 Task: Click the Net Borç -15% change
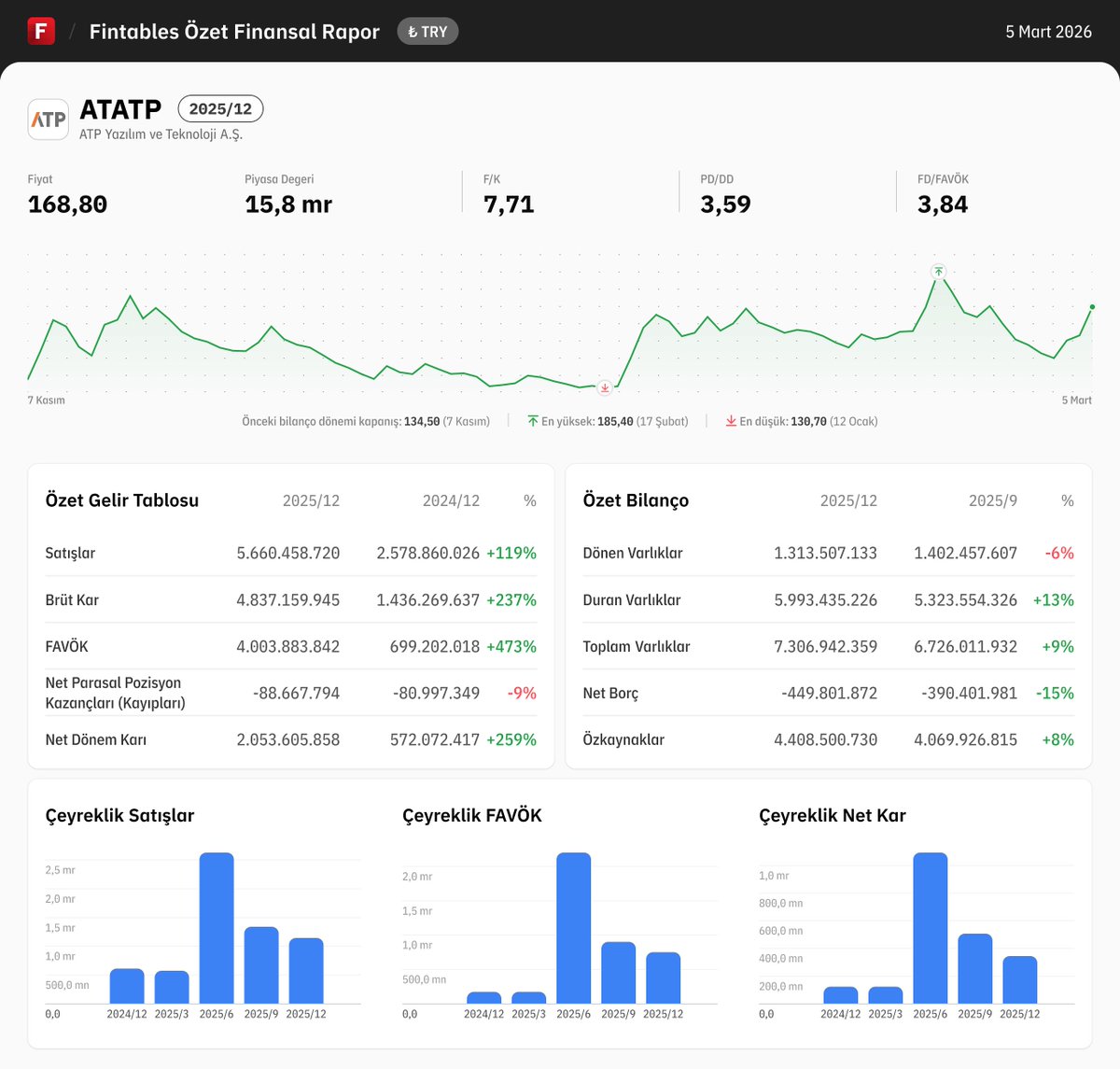coord(1055,693)
